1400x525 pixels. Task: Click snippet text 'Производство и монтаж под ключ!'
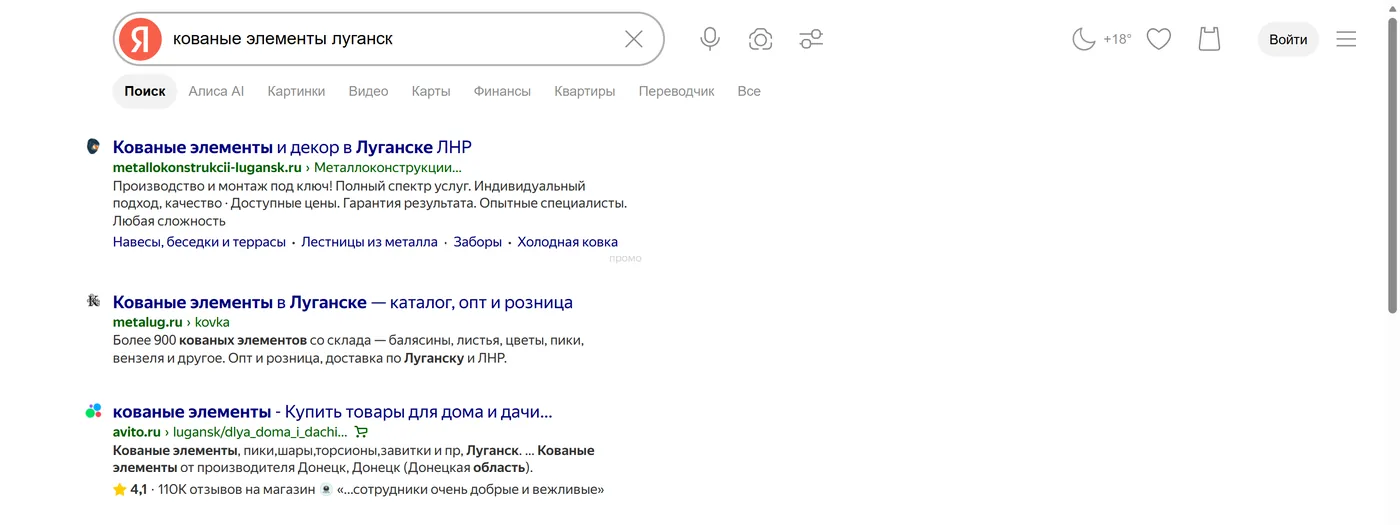[222, 186]
